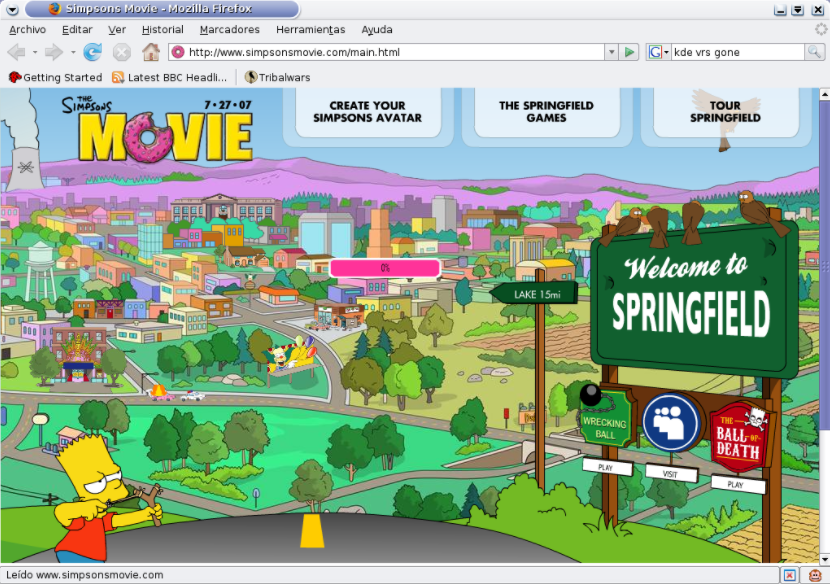830x584 pixels.
Task: Go back with the Back arrow
Action: [x=17, y=52]
